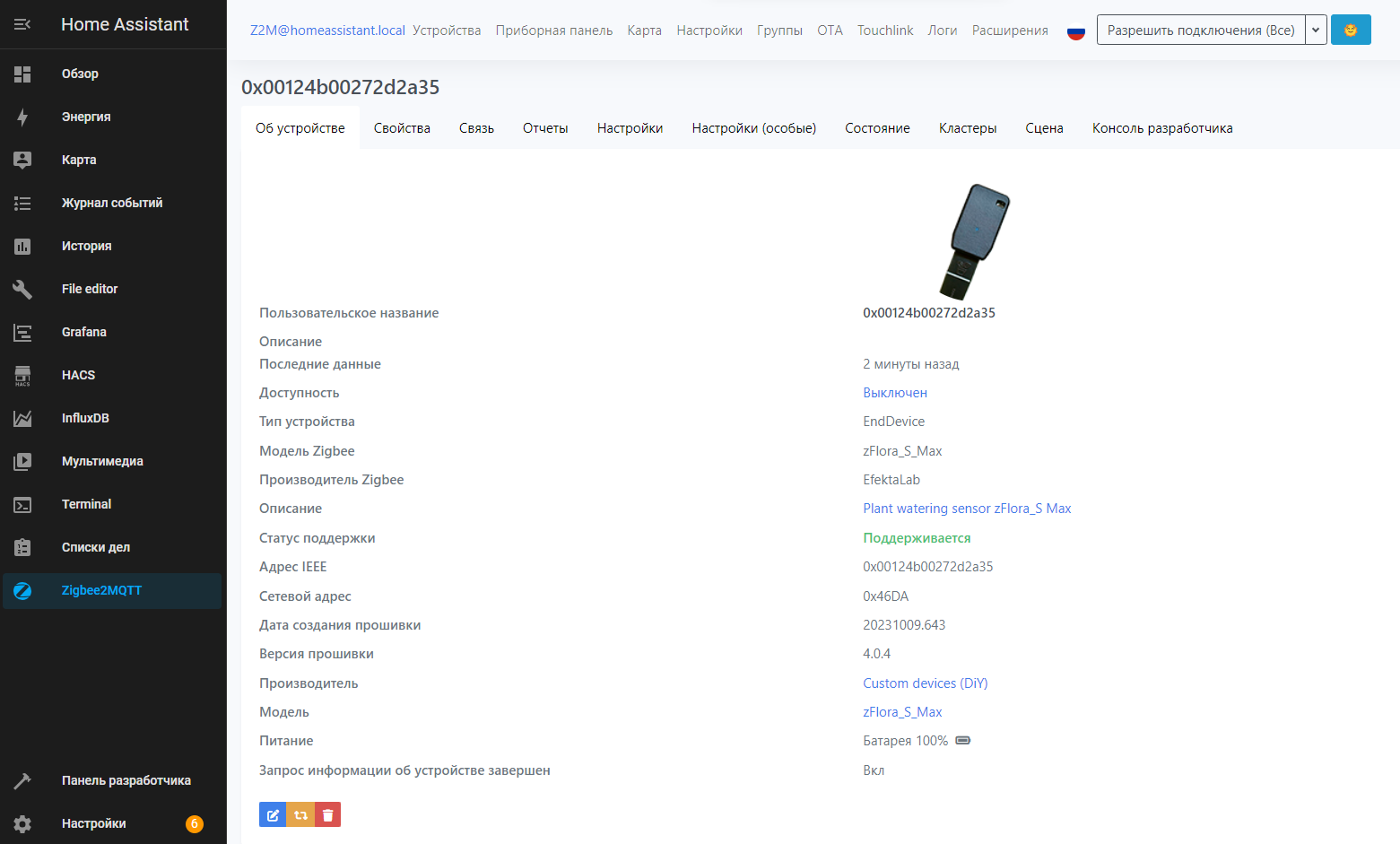The height and width of the screenshot is (844, 1400).
Task: Click the red trash delete device button
Action: pyautogui.click(x=327, y=814)
